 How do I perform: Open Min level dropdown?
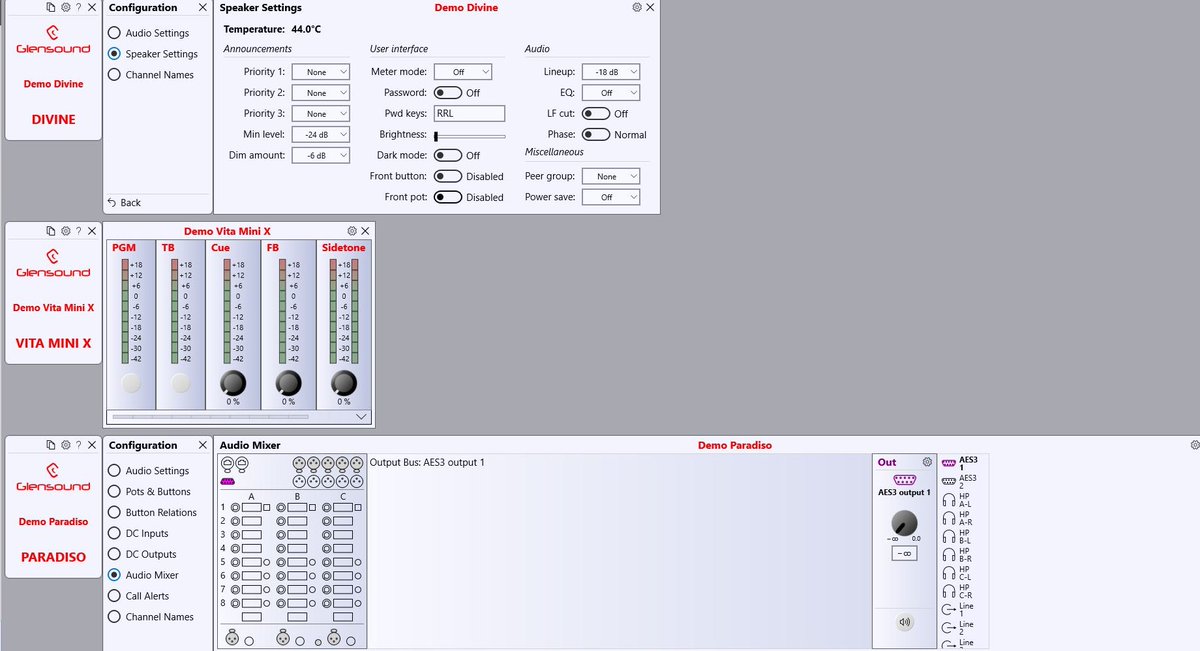point(321,134)
